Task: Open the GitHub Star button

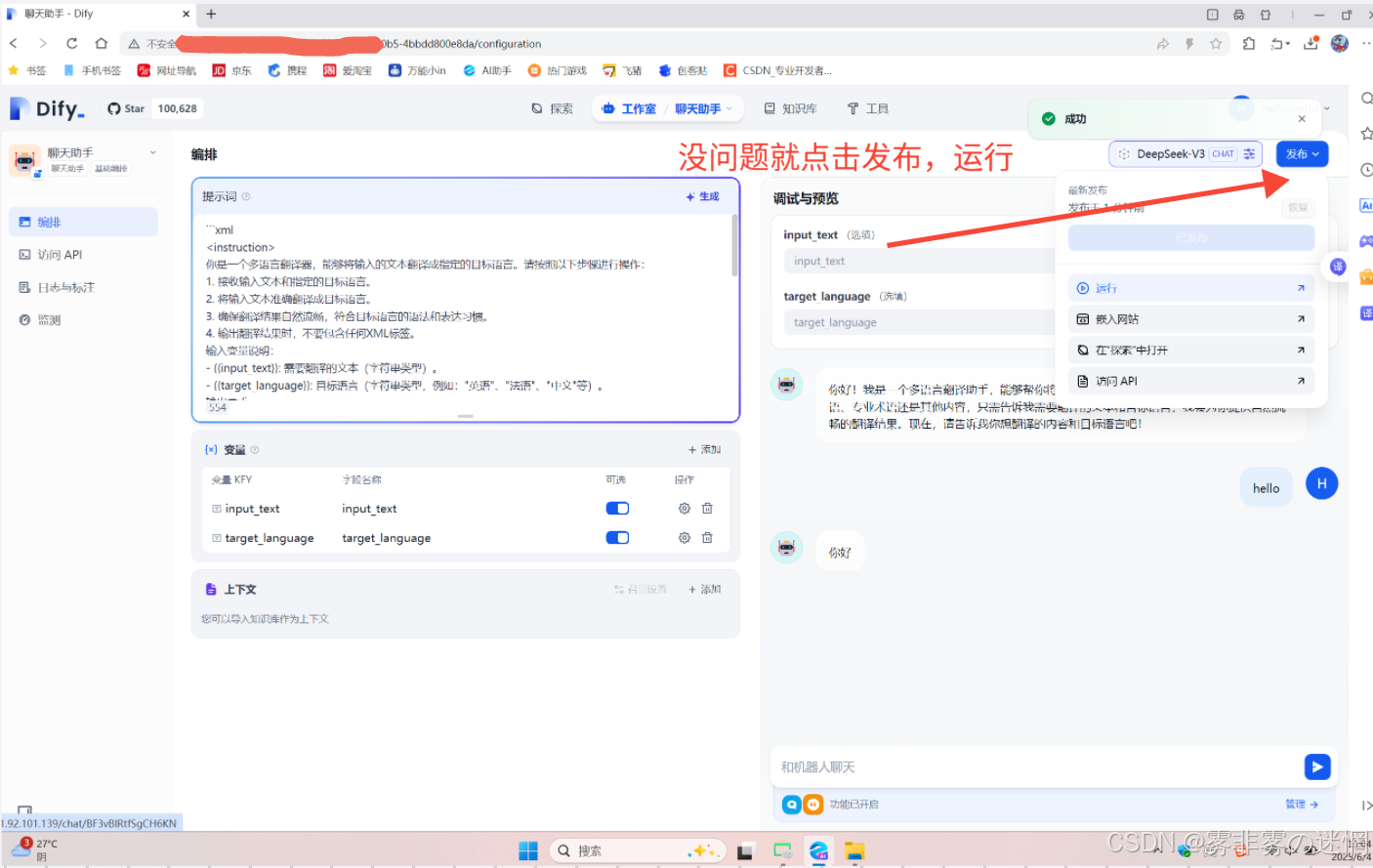Action: tap(125, 108)
